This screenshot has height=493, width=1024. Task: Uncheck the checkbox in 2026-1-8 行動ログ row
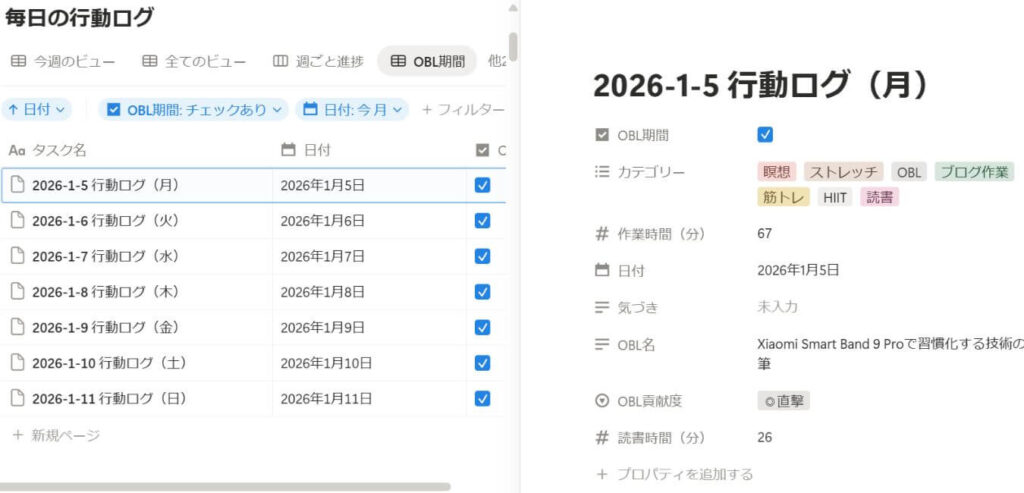pyautogui.click(x=483, y=292)
